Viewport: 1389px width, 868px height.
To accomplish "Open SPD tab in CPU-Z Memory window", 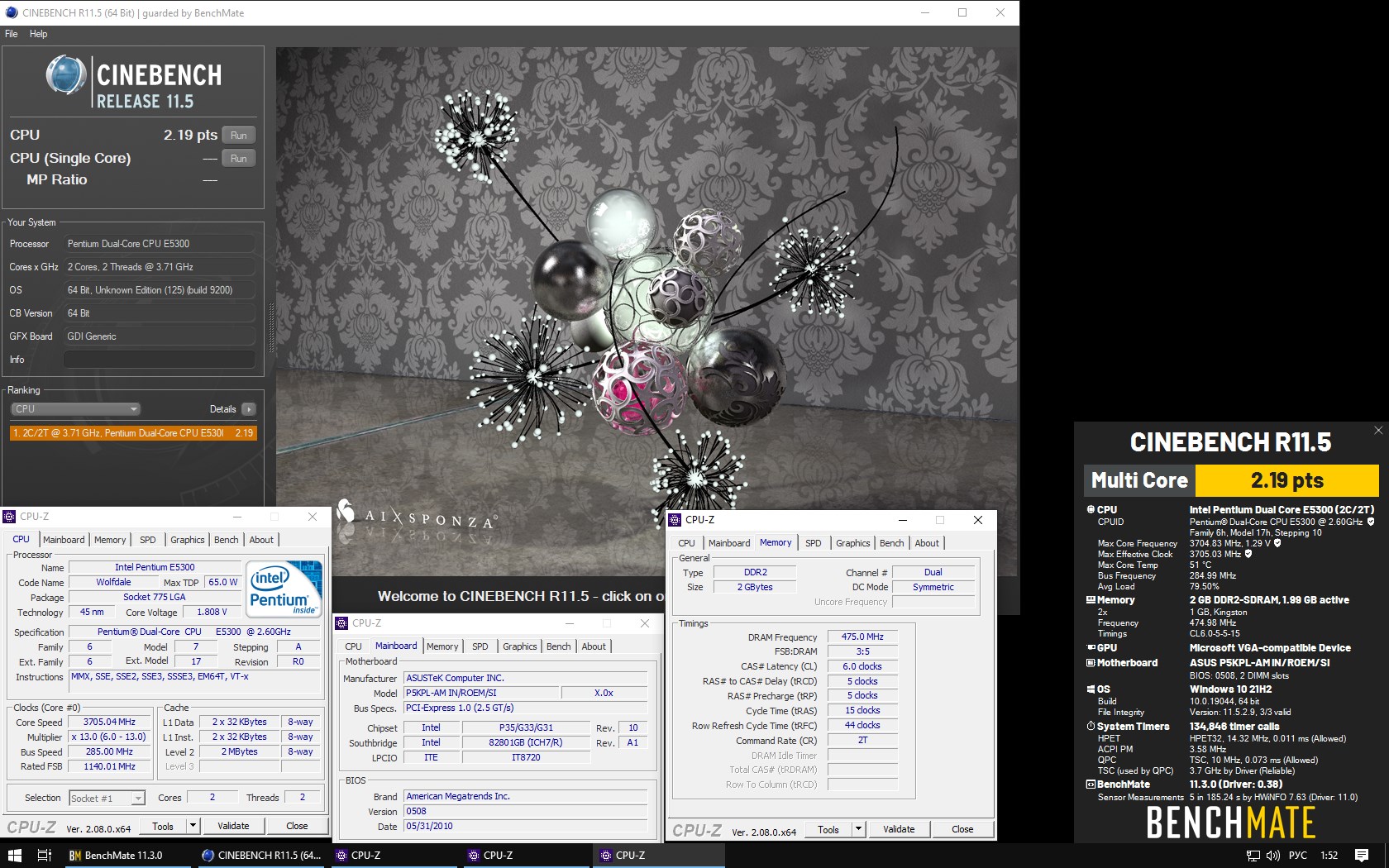I will [x=814, y=543].
